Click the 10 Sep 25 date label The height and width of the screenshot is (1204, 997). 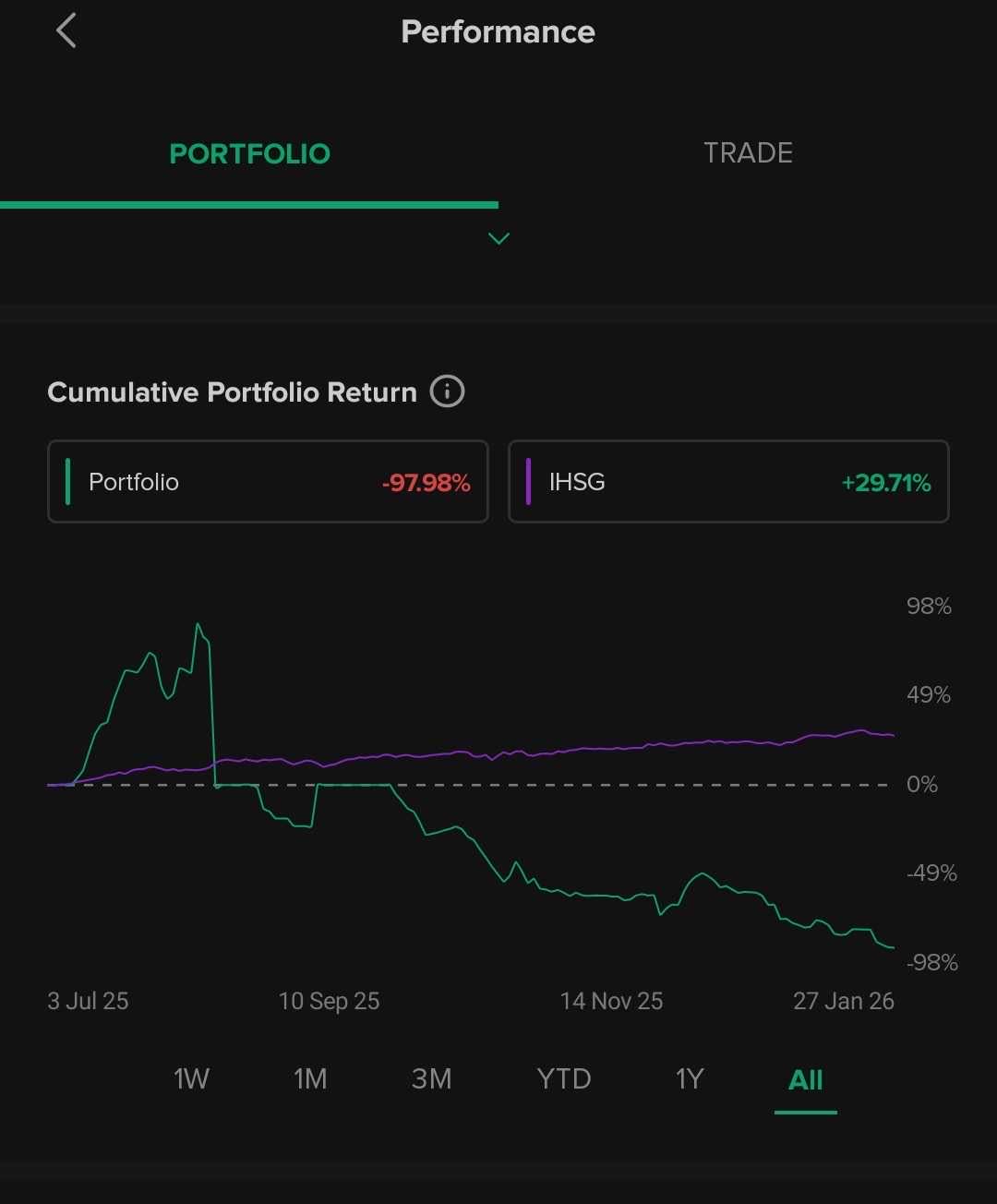[x=329, y=1002]
